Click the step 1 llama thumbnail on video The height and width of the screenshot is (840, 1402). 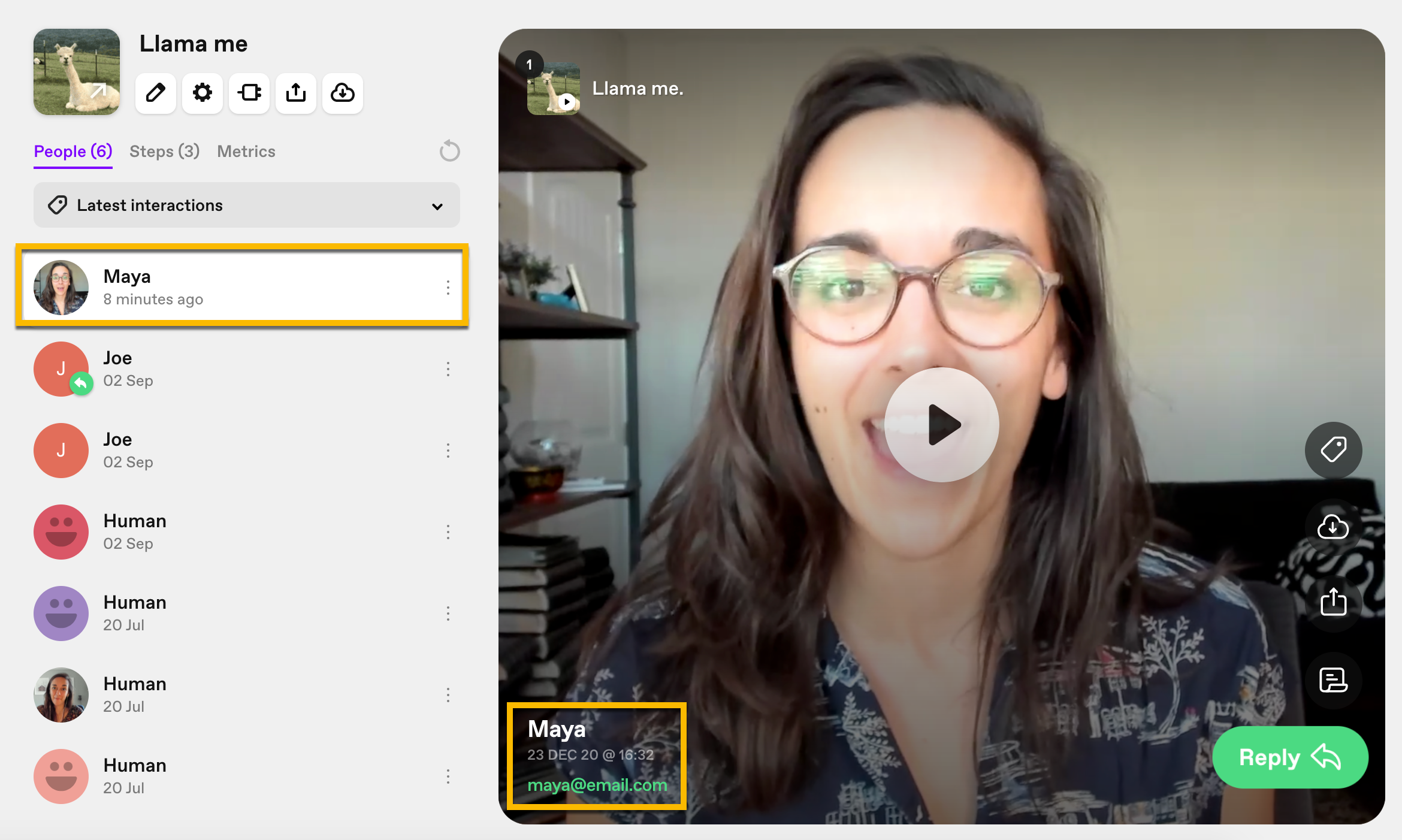tap(553, 88)
